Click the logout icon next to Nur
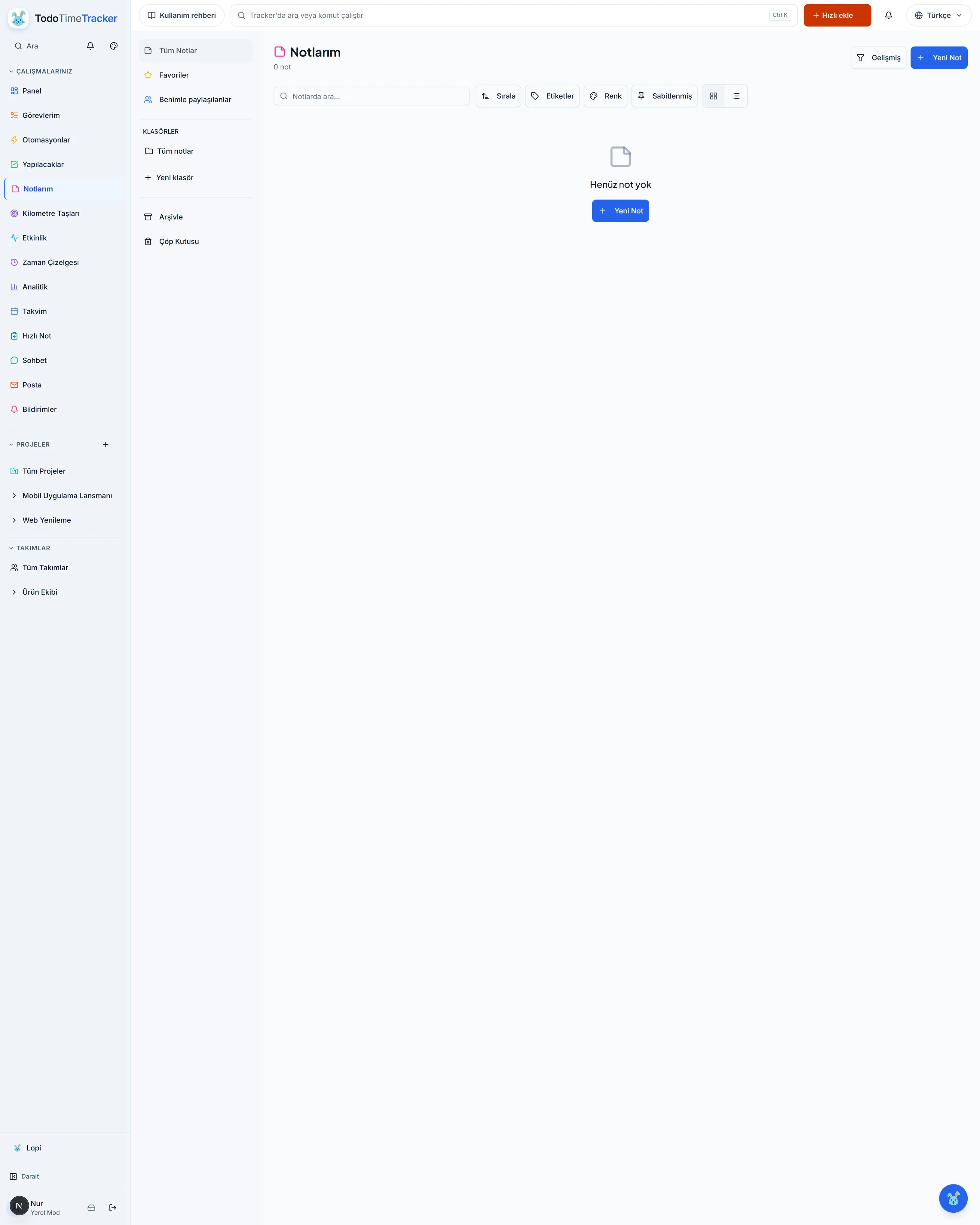The image size is (980, 1225). (x=112, y=1207)
